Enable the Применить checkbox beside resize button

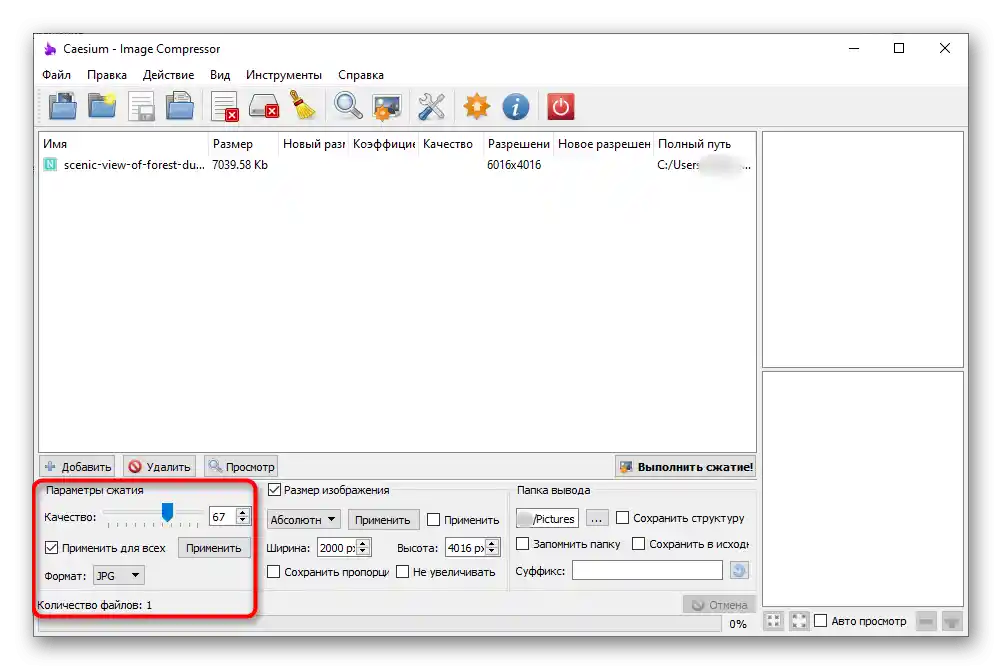click(433, 519)
